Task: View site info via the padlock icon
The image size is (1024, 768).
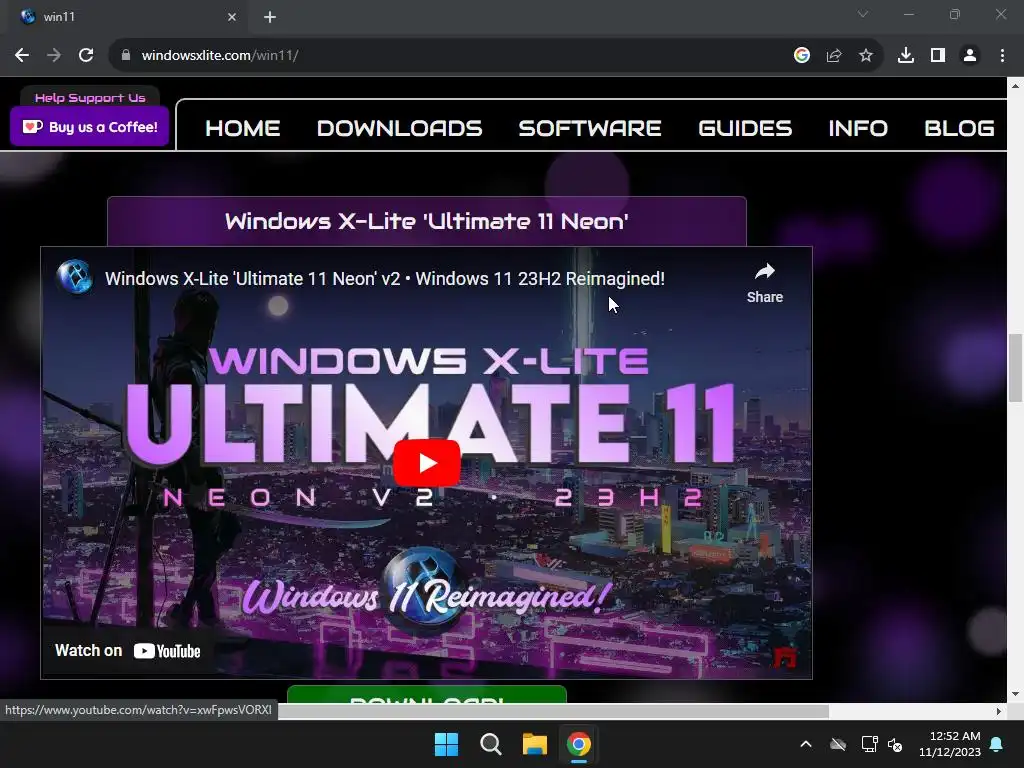Action: 126,56
